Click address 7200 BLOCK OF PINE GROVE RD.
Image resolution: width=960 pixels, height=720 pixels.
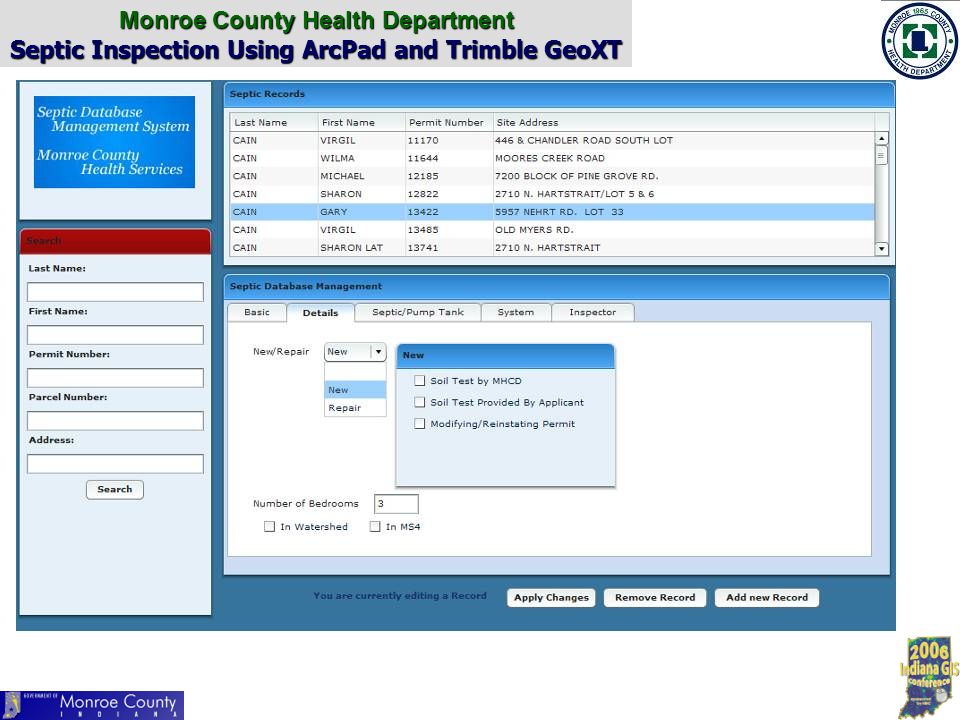pyautogui.click(x=577, y=176)
